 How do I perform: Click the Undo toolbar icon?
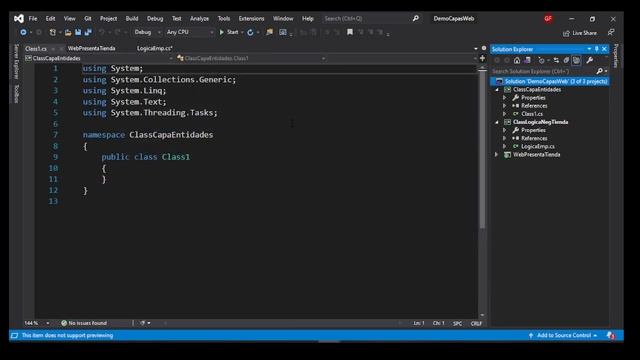point(102,32)
